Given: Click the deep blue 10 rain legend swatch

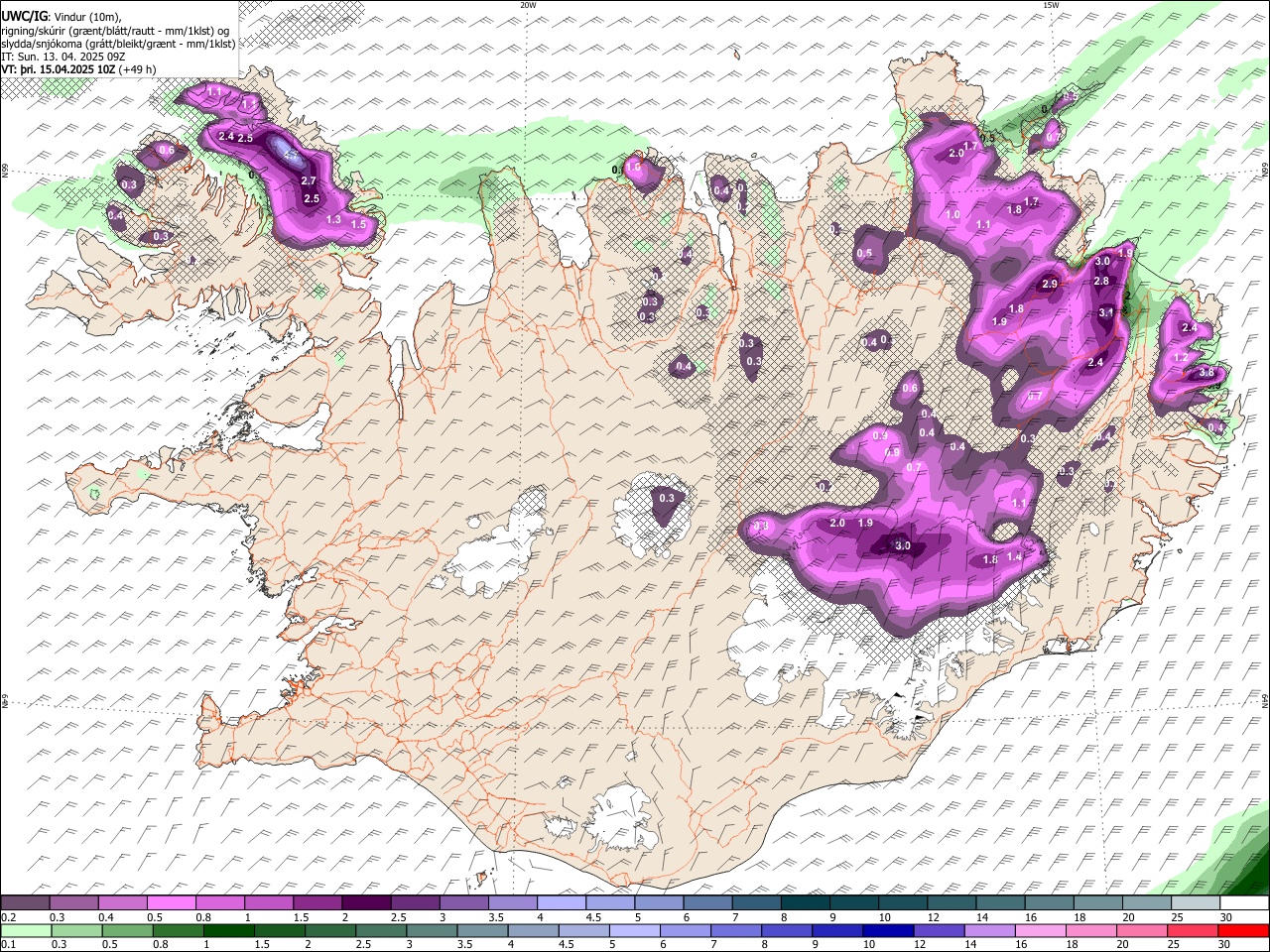Looking at the screenshot, I should point(887,930).
